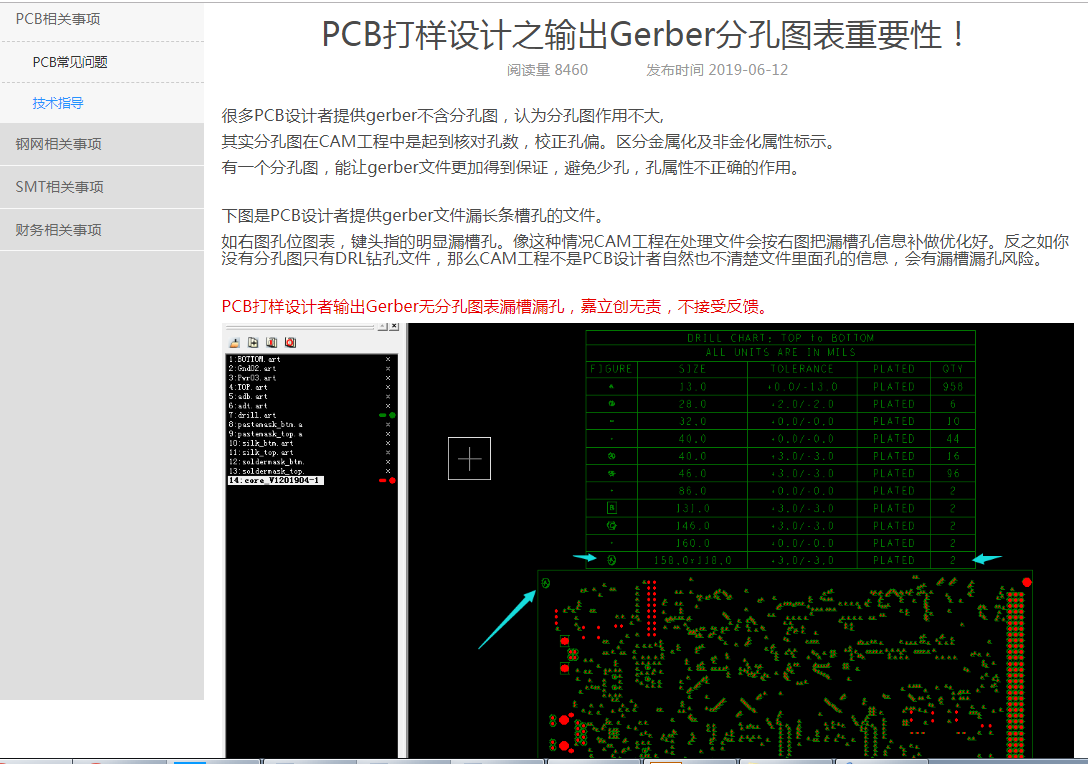Toggle visibility X of TOP.art layer
Viewport: 1088px width, 764px height.
(x=388, y=387)
